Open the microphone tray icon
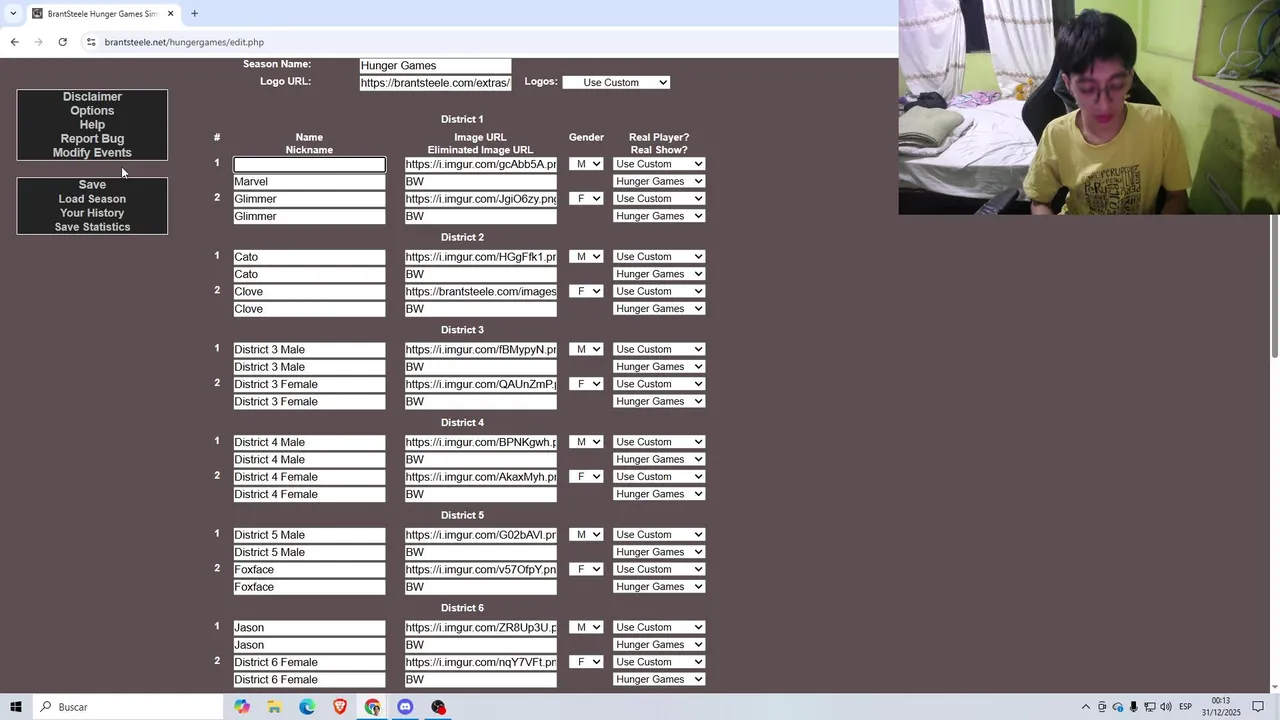This screenshot has width=1280, height=720. pyautogui.click(x=1134, y=707)
